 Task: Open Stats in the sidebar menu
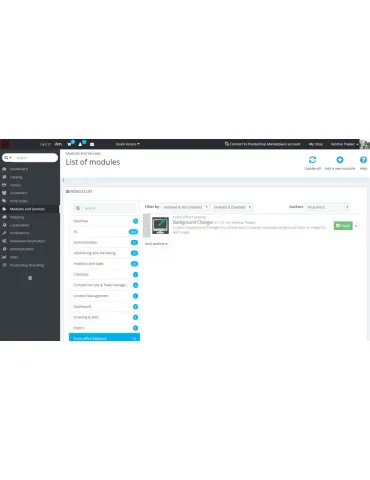[14, 257]
